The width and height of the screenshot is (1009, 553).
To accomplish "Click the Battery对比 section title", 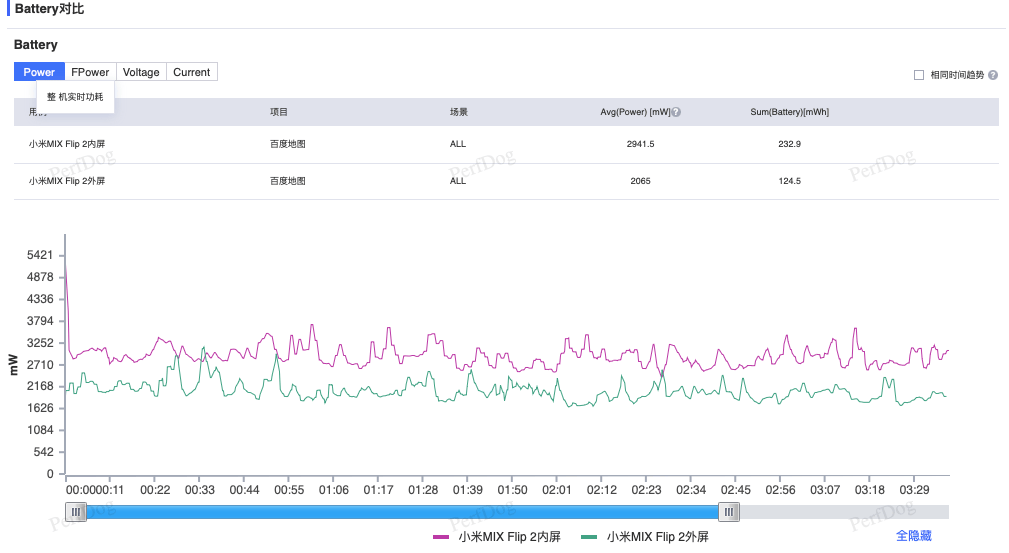I will click(x=50, y=9).
